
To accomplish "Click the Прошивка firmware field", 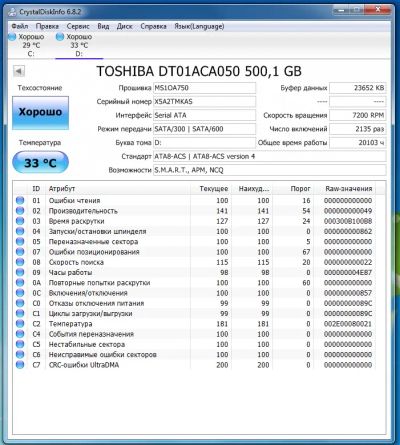I will pyautogui.click(x=204, y=88).
